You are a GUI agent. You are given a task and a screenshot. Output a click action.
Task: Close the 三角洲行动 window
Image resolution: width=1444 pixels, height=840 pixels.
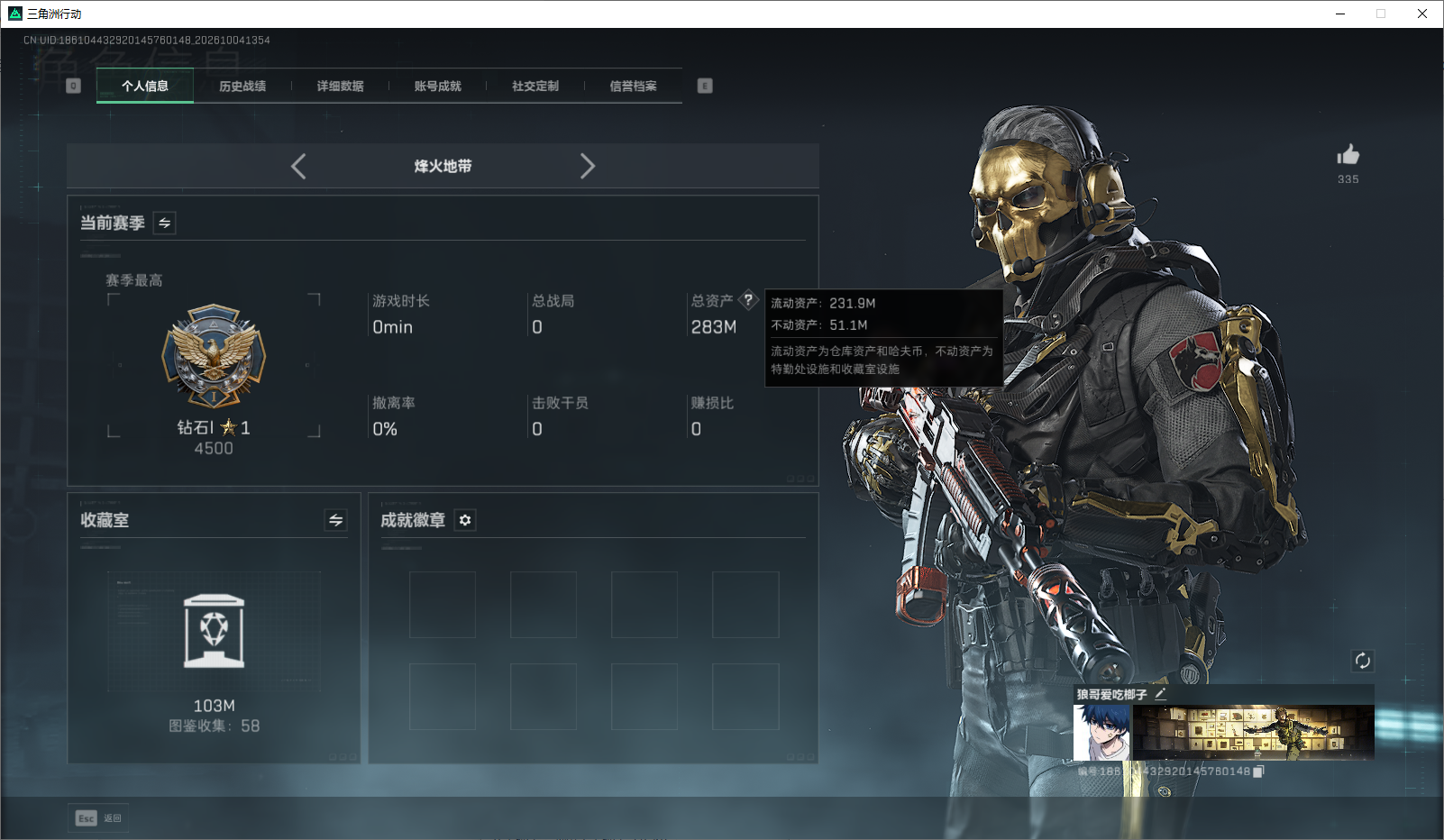click(x=1422, y=14)
